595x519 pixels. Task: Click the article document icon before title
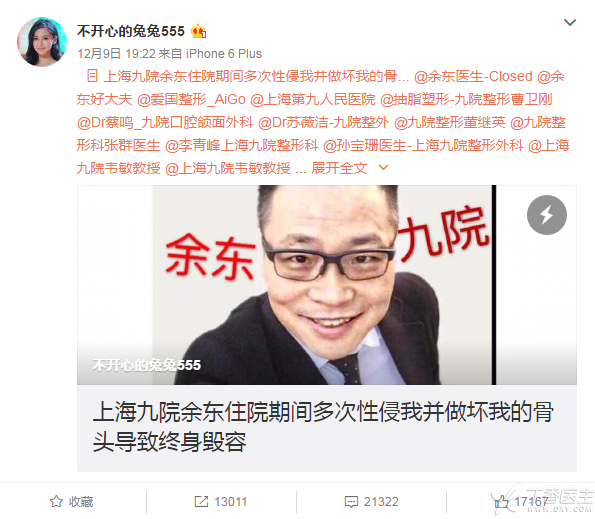coord(92,76)
